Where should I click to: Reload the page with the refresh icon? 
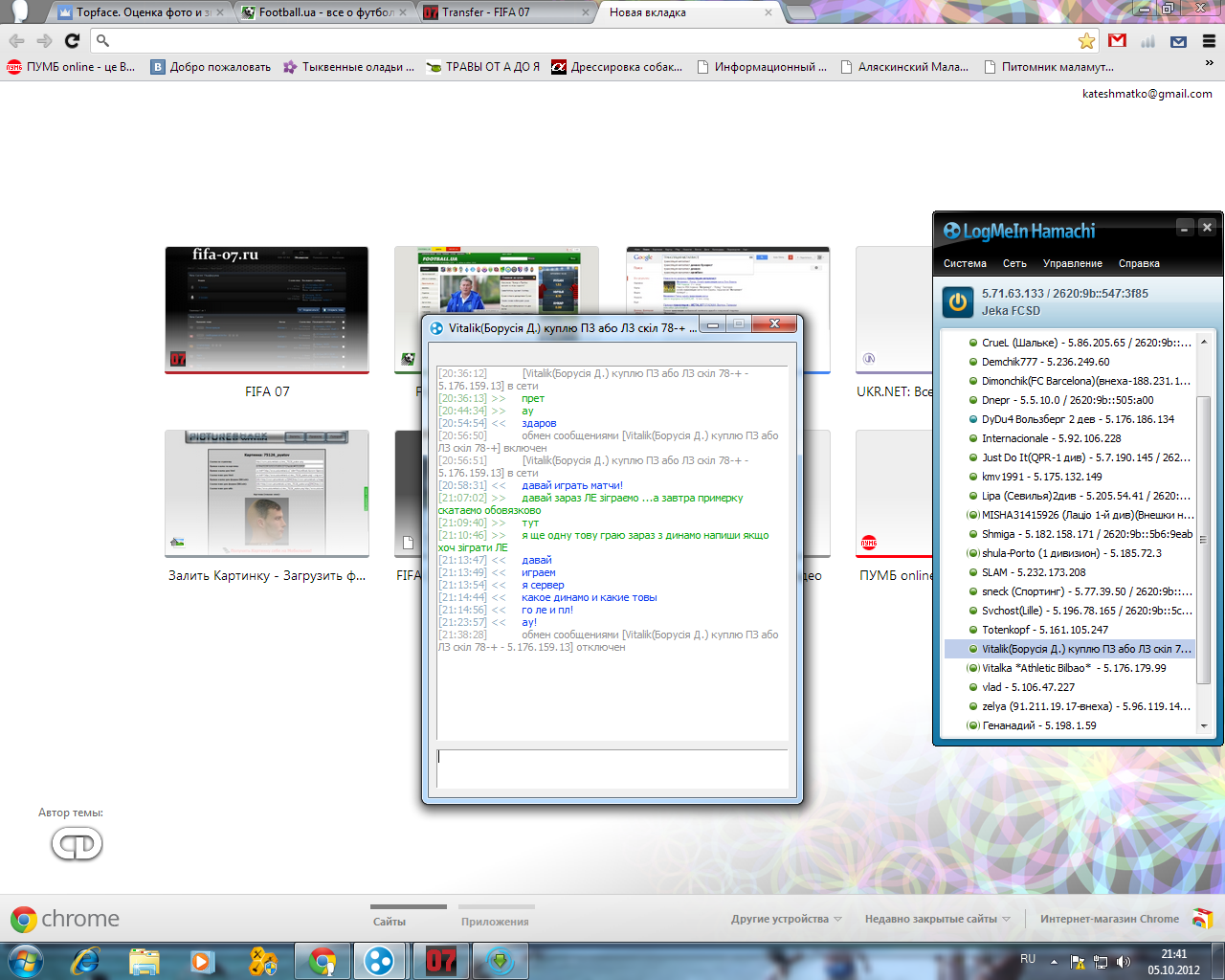point(72,40)
